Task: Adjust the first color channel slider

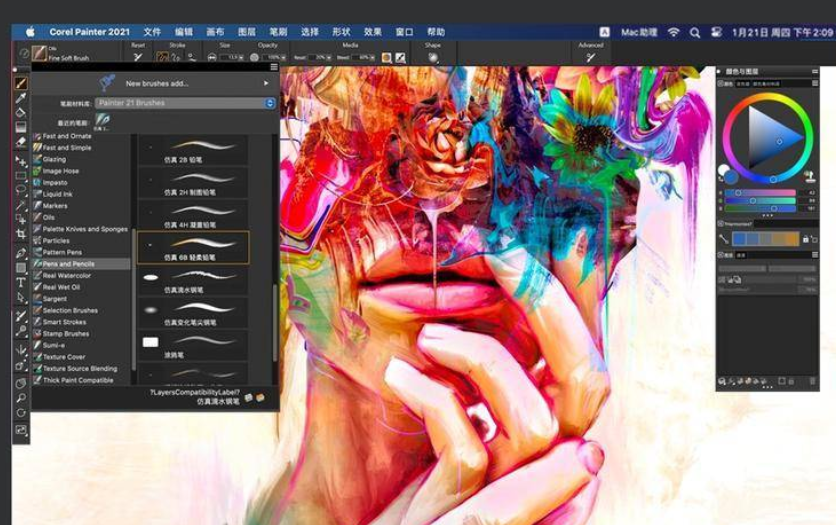Action: 760,192
